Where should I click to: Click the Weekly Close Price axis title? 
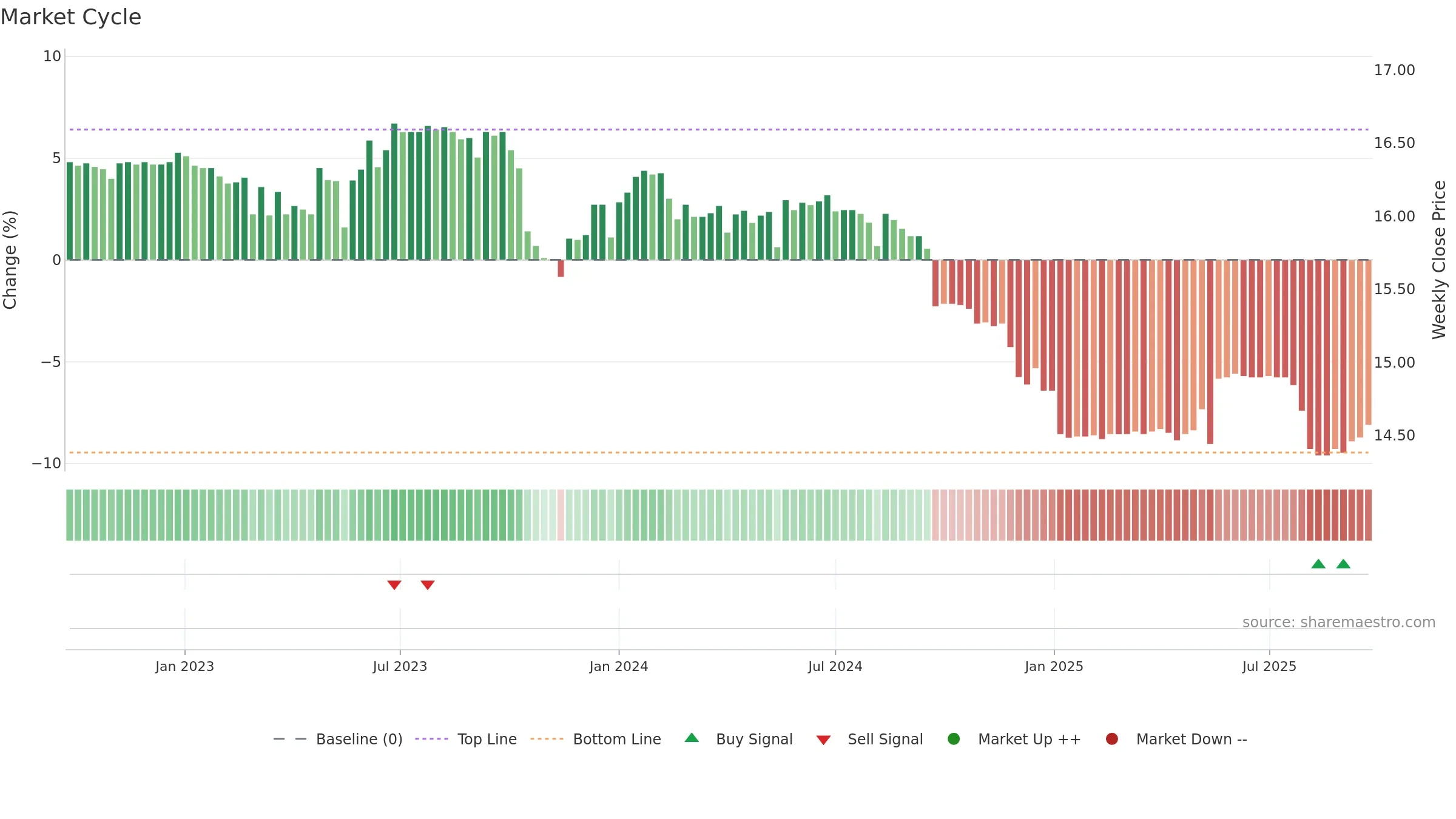click(x=1439, y=260)
